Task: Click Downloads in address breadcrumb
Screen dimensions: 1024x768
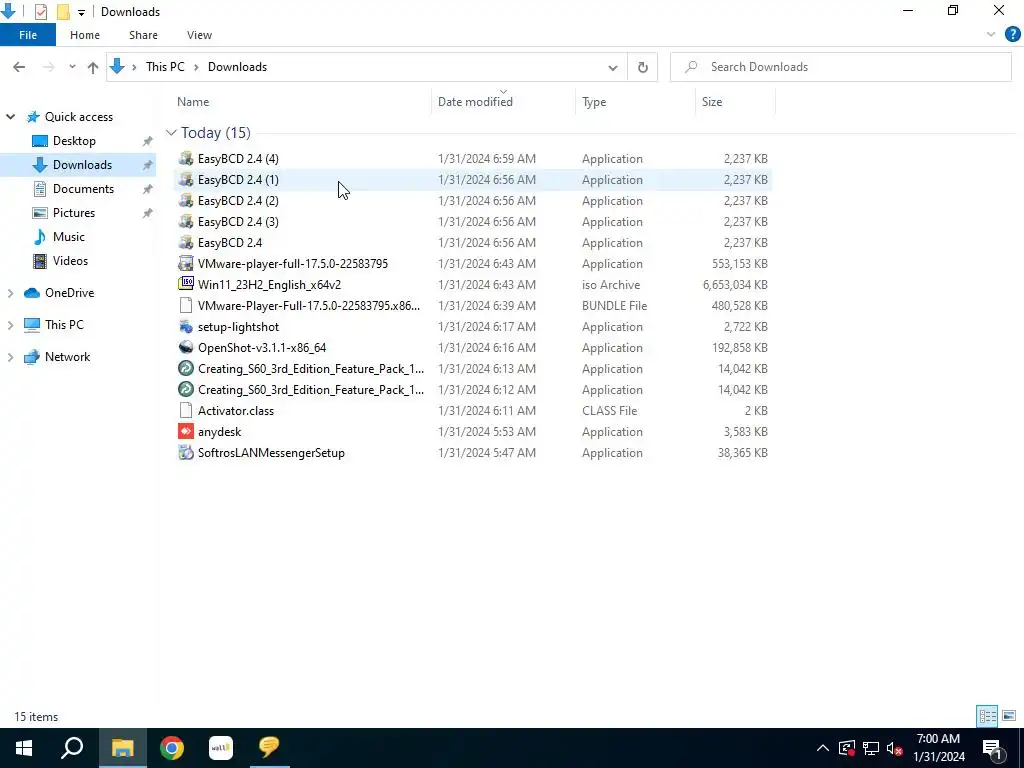Action: (x=237, y=67)
